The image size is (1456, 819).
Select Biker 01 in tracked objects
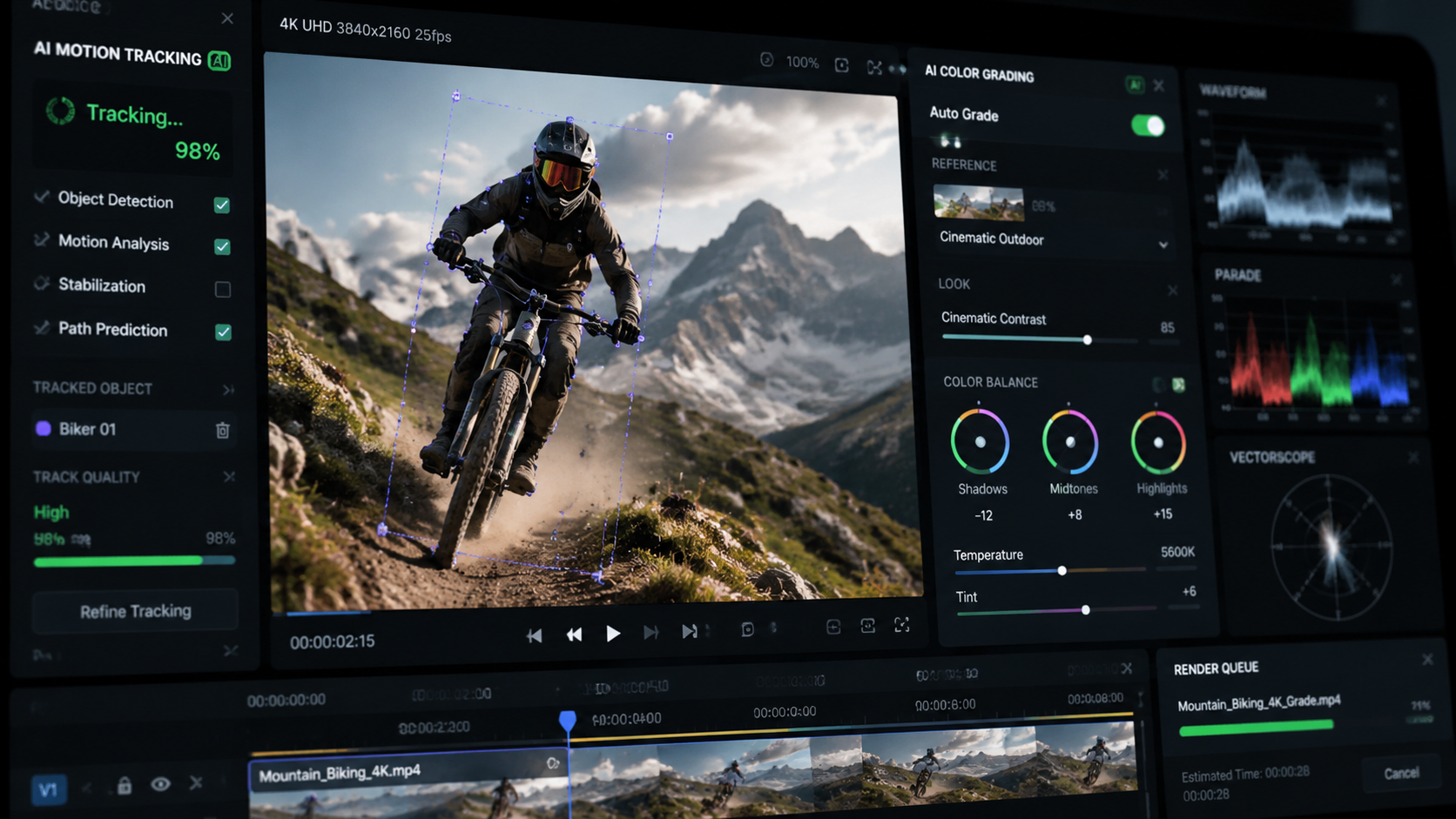[x=134, y=429]
